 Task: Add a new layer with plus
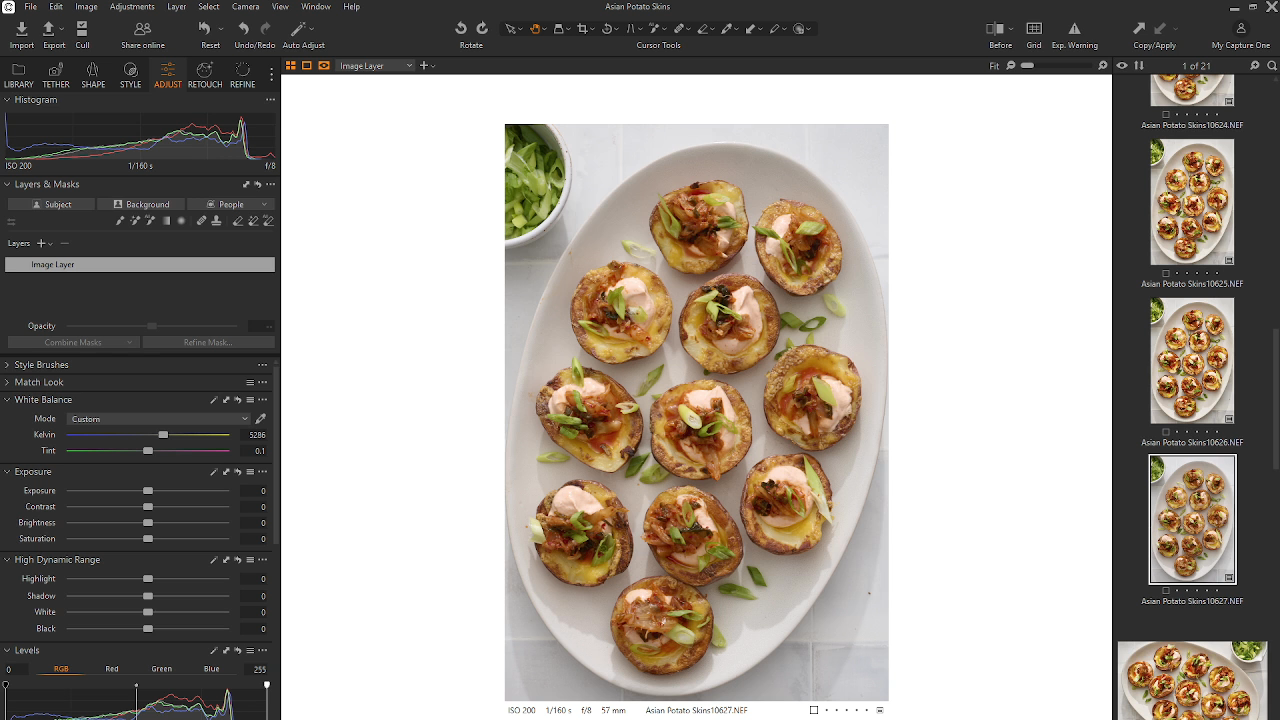41,243
